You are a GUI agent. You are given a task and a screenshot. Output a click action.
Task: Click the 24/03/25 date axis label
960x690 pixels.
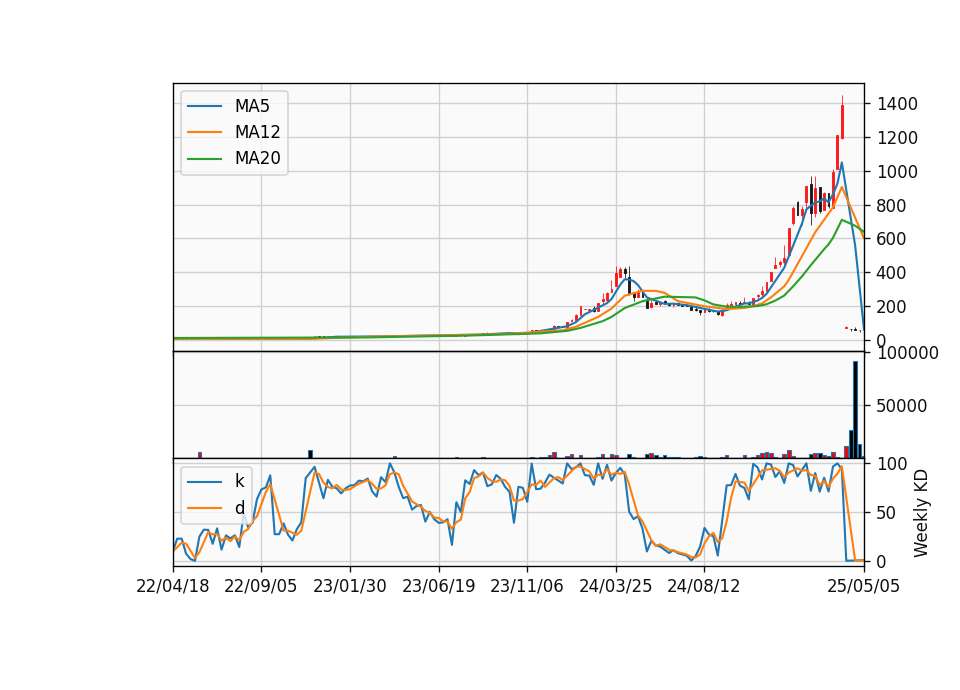pyautogui.click(x=615, y=586)
